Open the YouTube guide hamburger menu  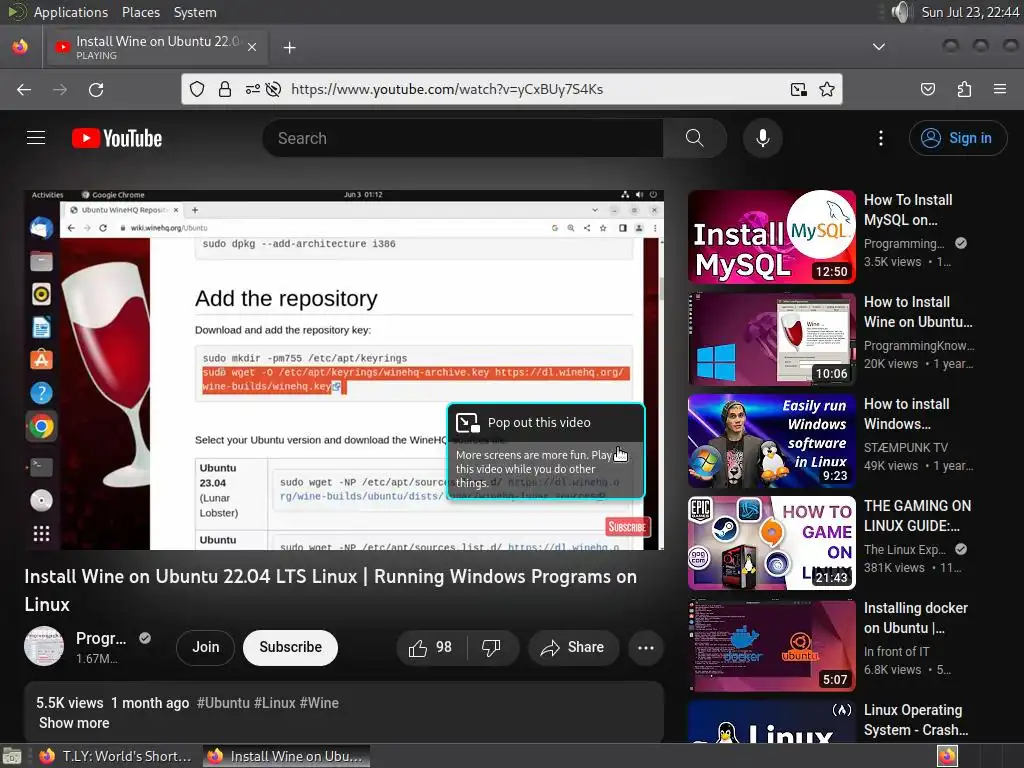pos(36,138)
